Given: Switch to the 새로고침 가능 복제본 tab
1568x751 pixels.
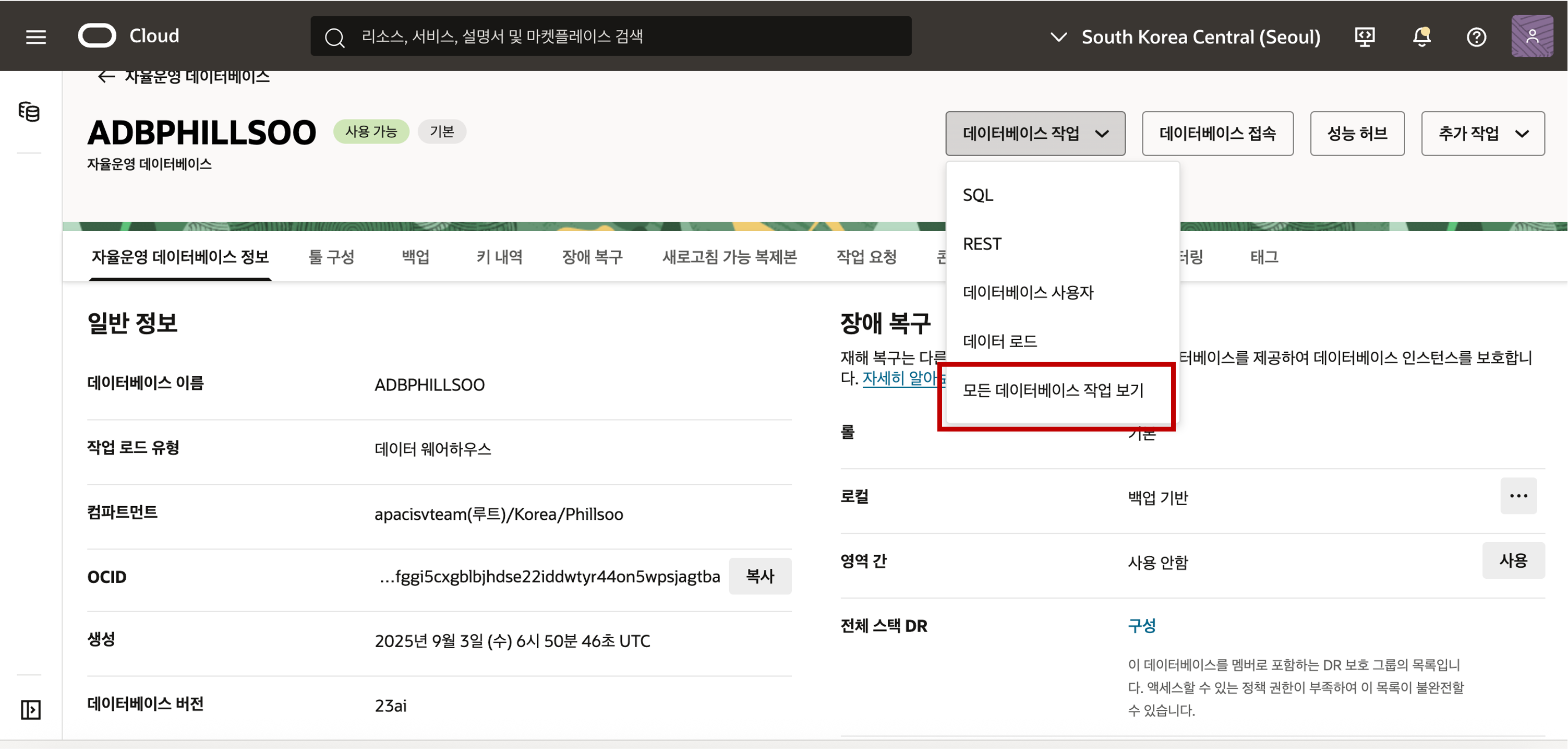Looking at the screenshot, I should coord(729,257).
